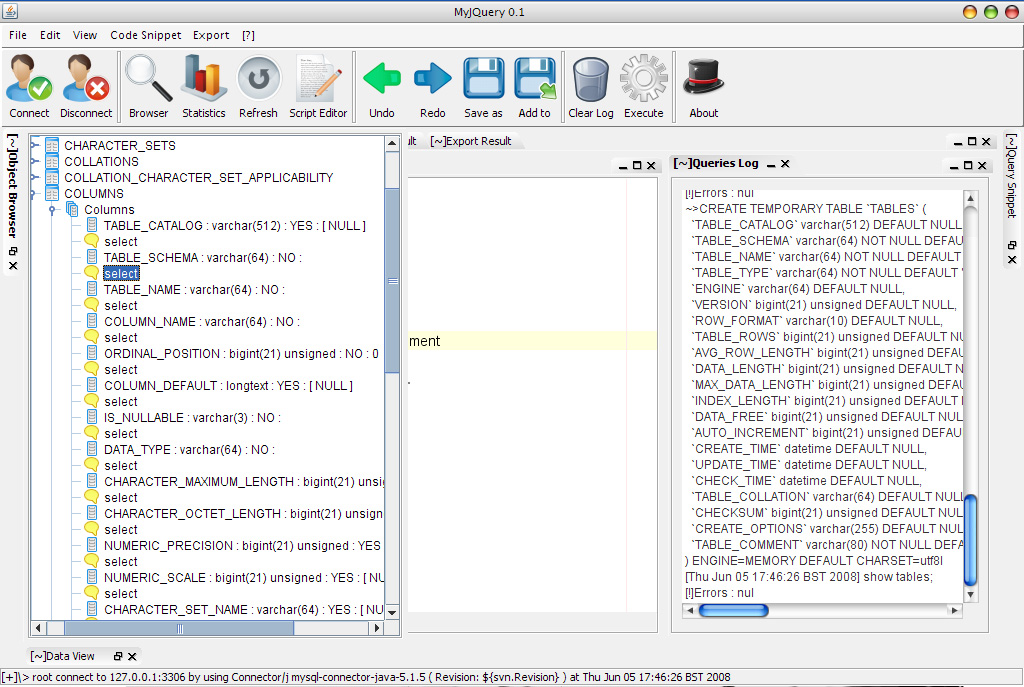Expand the CHARACTER_SETS table node
The image size is (1024, 687).
coord(35,146)
